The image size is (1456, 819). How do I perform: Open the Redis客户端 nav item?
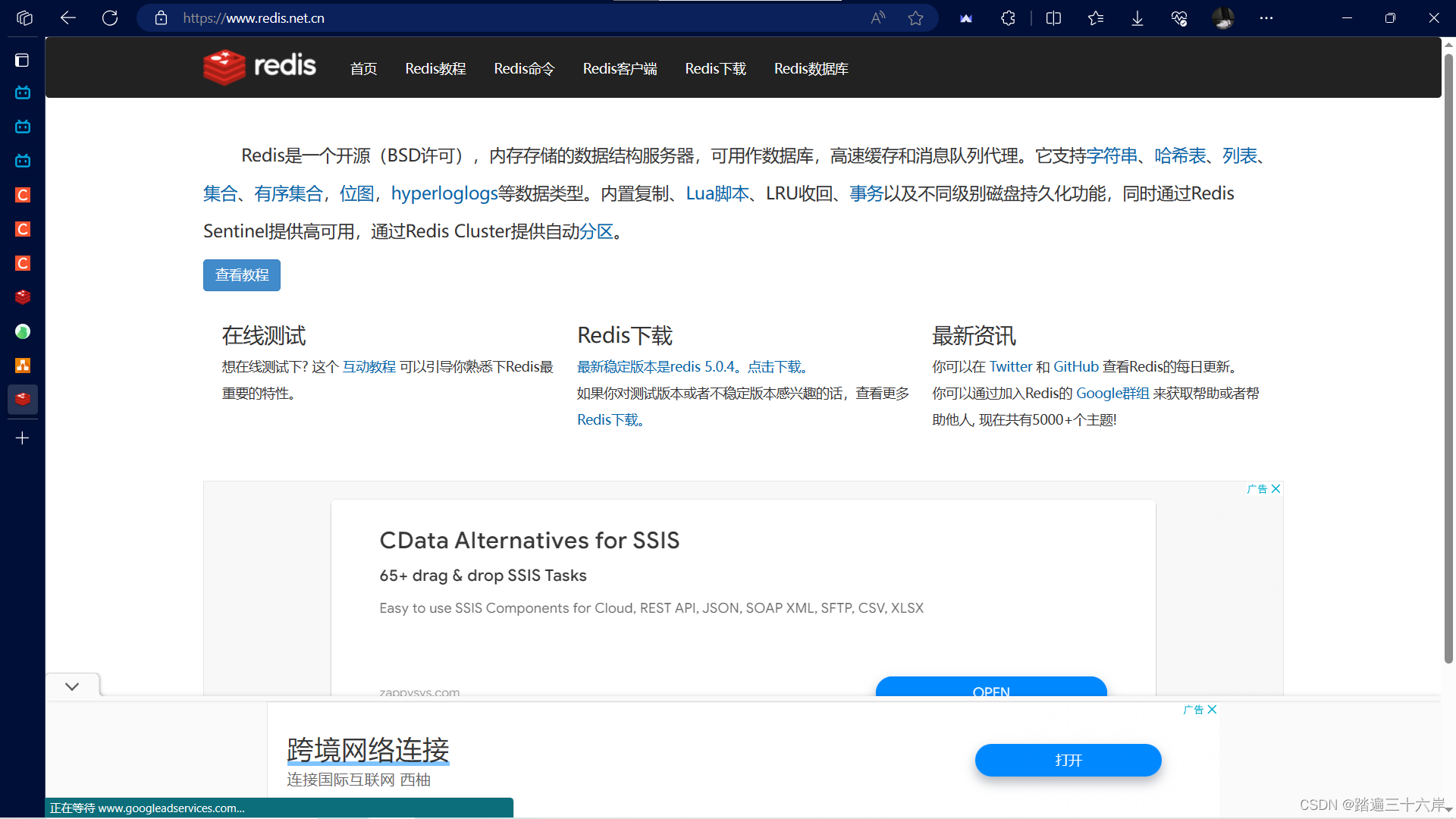(620, 69)
